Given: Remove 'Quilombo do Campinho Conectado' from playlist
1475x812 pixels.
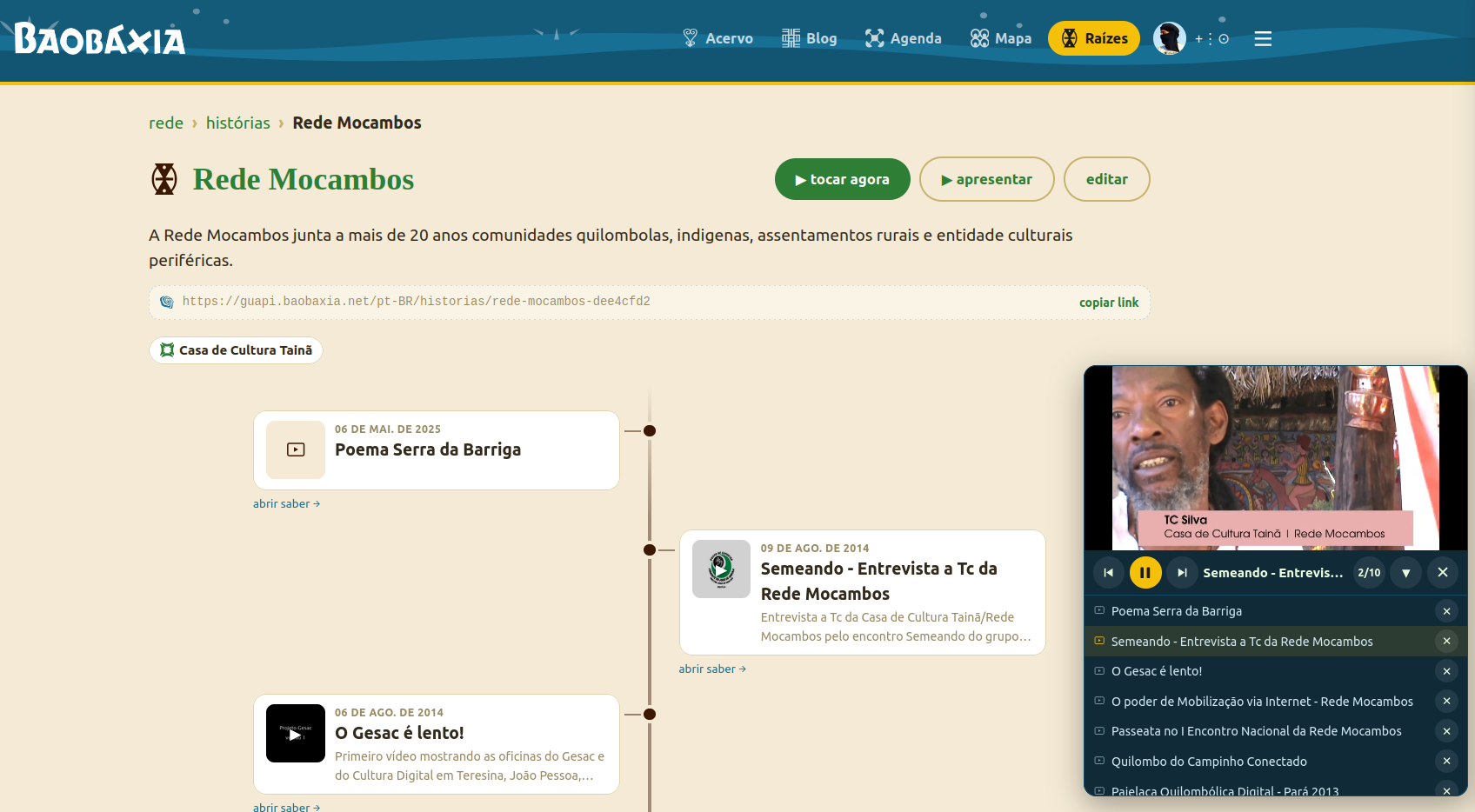Looking at the screenshot, I should [x=1446, y=762].
